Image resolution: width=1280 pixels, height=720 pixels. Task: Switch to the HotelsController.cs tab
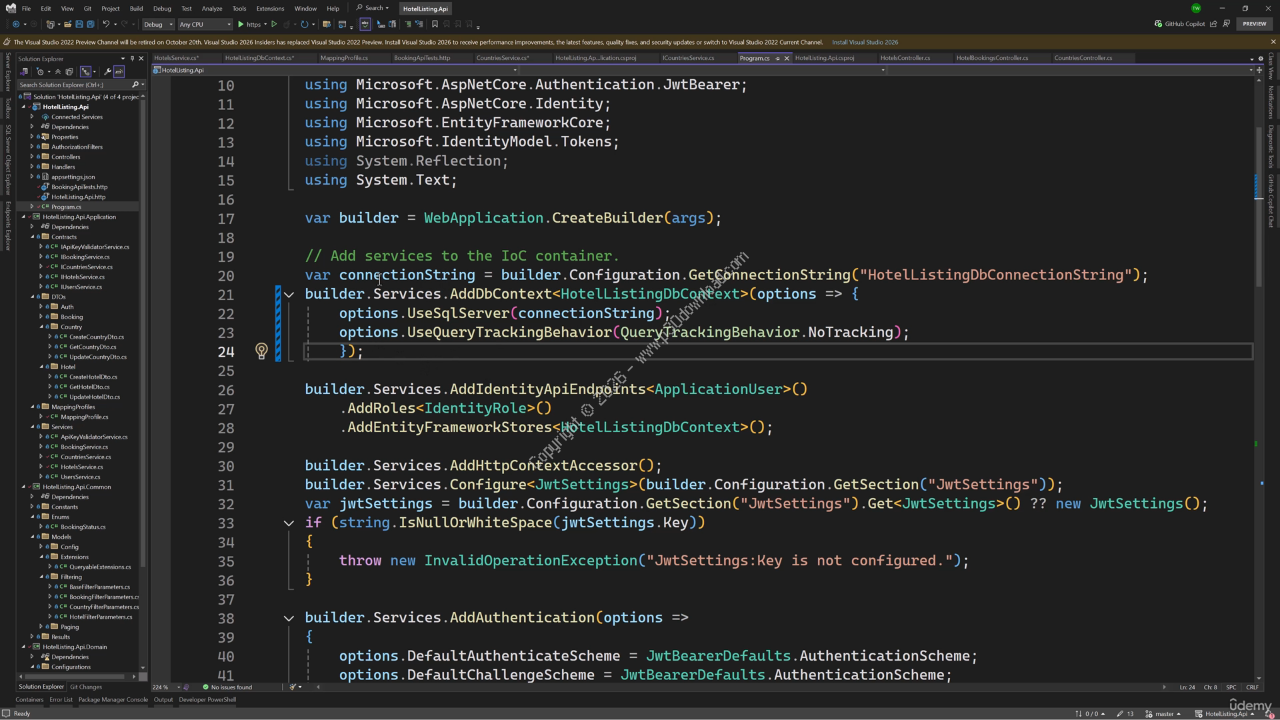[x=905, y=58]
